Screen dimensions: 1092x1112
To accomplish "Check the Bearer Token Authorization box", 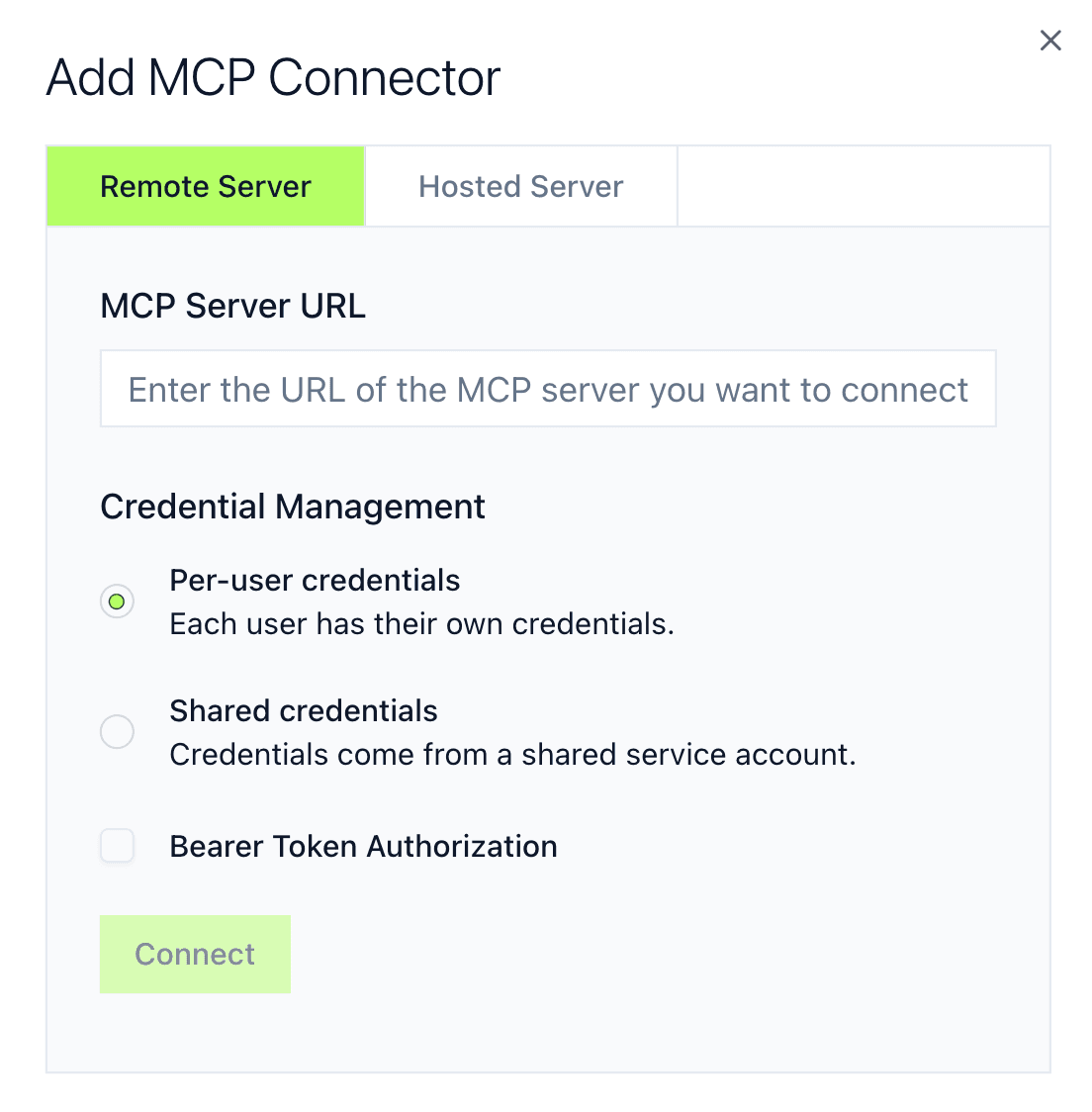I will [x=117, y=846].
